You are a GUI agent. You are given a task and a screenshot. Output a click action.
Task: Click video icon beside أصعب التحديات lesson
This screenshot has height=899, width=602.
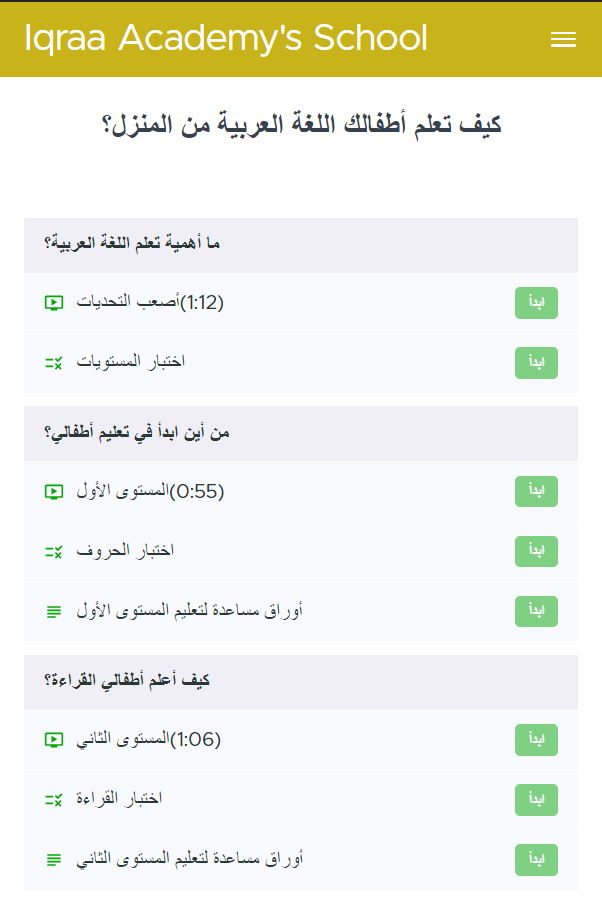54,303
